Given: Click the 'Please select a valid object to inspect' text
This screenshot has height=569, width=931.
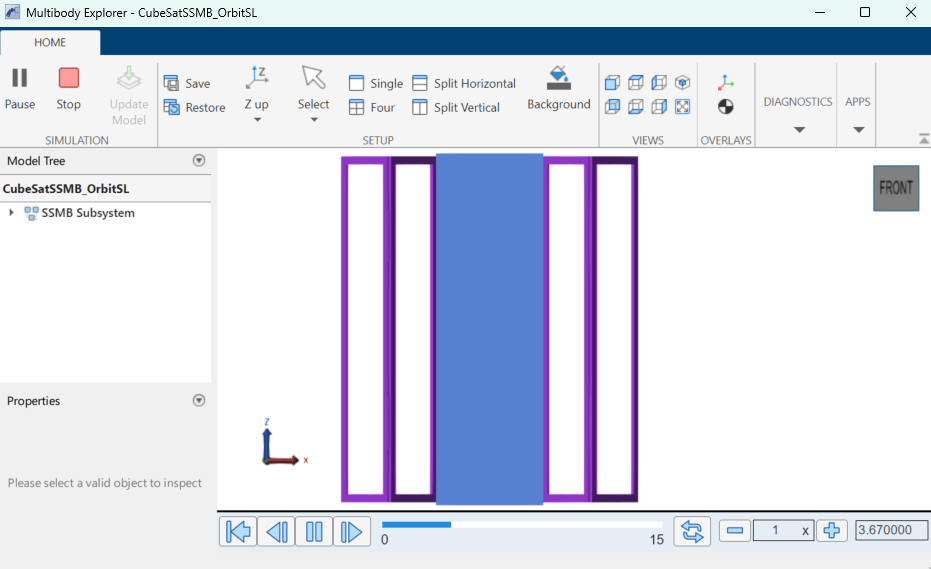Looking at the screenshot, I should click(x=104, y=483).
